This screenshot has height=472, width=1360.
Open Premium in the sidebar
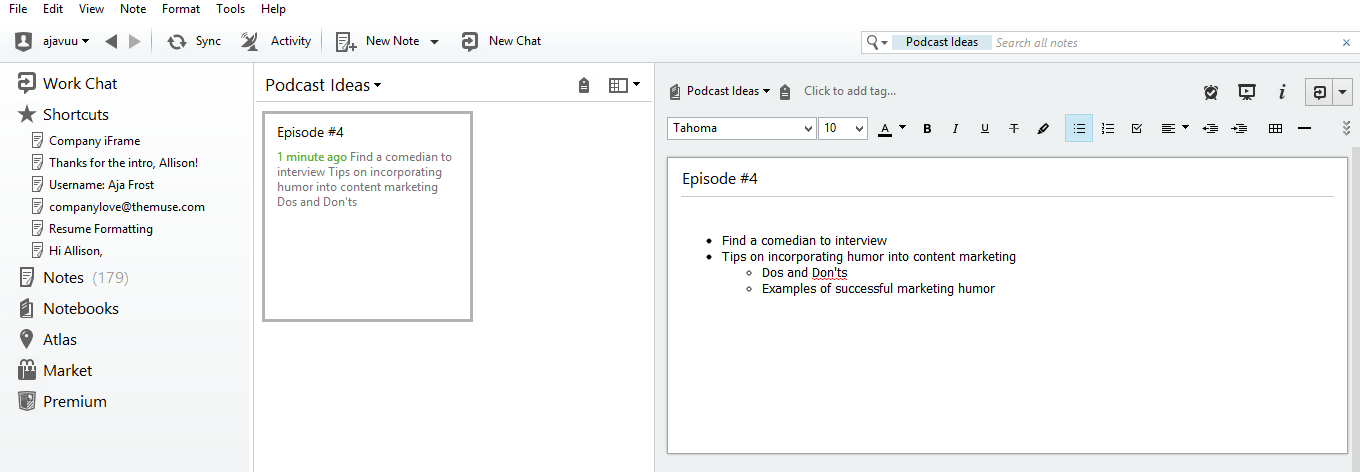tap(62, 401)
